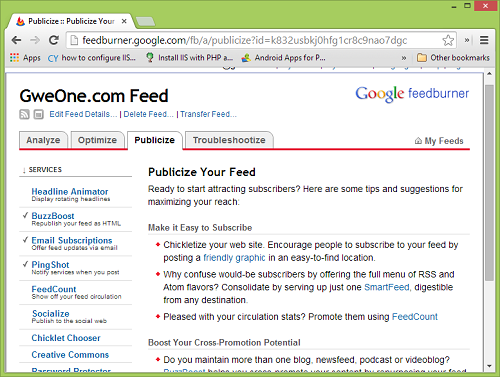Close the Publicize browser tab
500x377 pixels.
[x=124, y=21]
